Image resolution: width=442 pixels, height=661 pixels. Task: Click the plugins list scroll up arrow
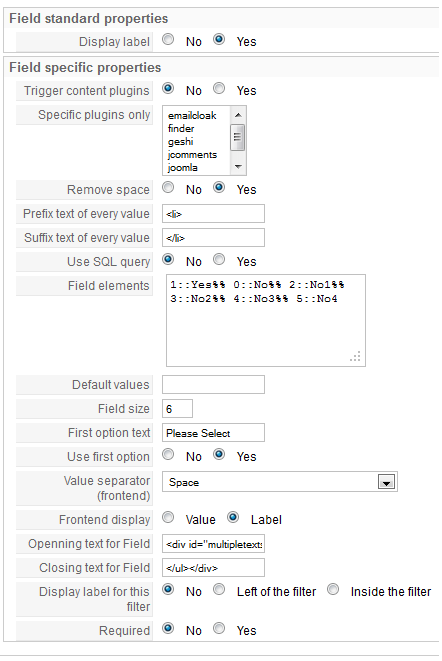coord(238,115)
